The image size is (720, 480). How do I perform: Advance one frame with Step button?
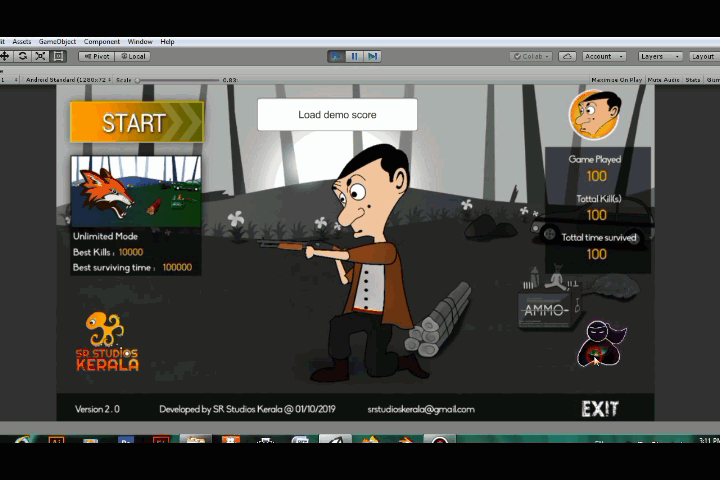tap(372, 56)
